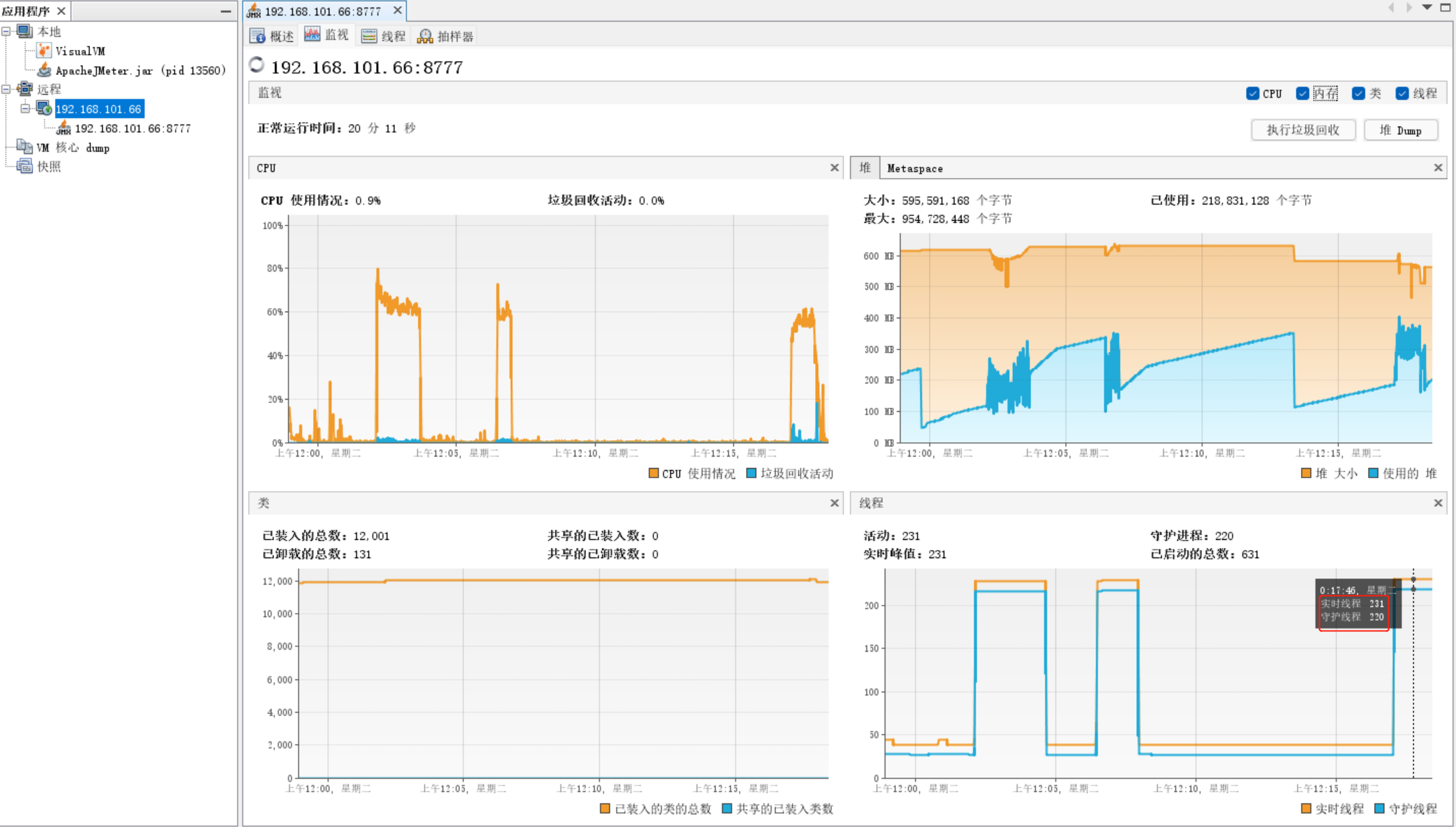Close the 线程 threads chart panel
Viewport: 1456px width, 827px height.
[x=1438, y=503]
